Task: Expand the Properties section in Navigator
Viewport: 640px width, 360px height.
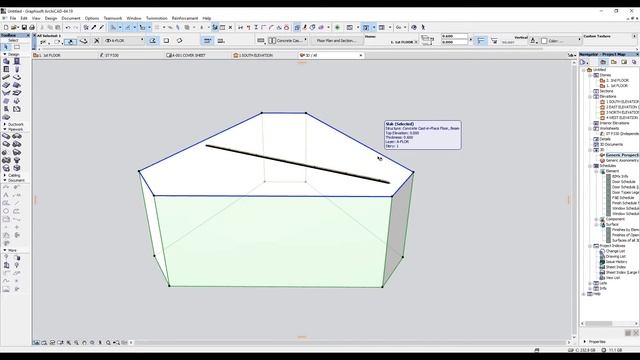Action: [x=585, y=342]
